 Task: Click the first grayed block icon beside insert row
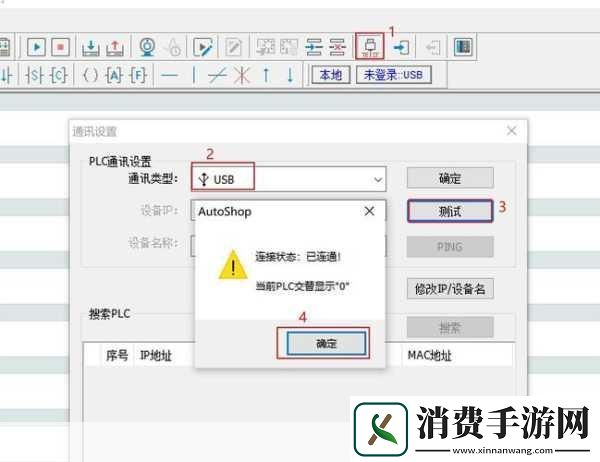pyautogui.click(x=266, y=47)
